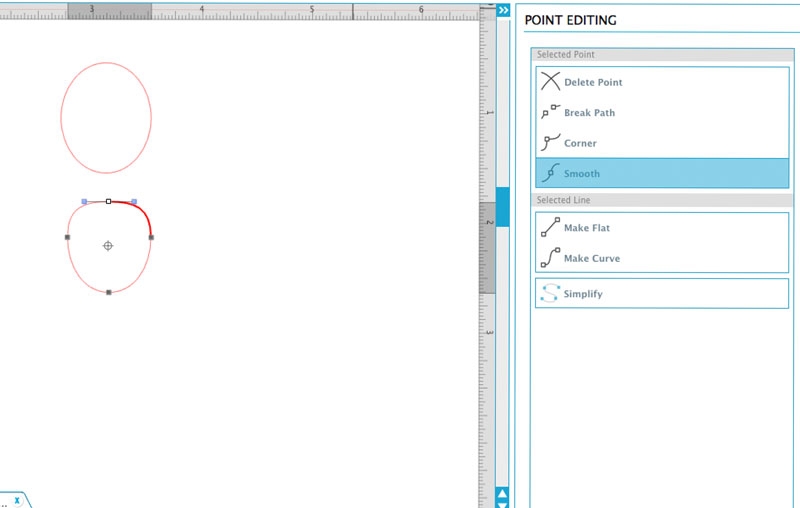The height and width of the screenshot is (508, 800).
Task: Click the bottom point of the edited shape
Action: pyautogui.click(x=109, y=292)
